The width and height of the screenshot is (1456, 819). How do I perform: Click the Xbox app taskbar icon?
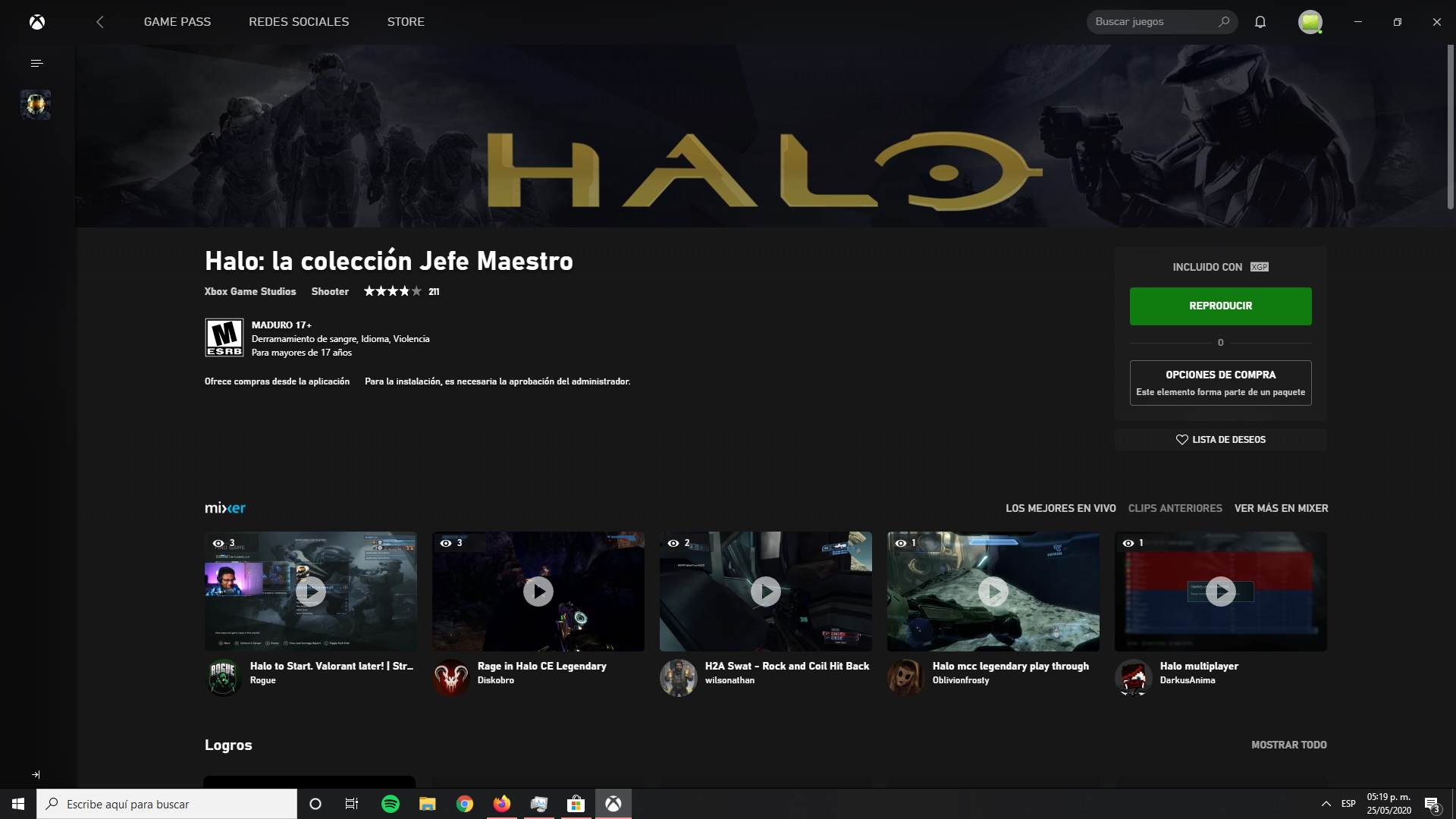point(613,804)
